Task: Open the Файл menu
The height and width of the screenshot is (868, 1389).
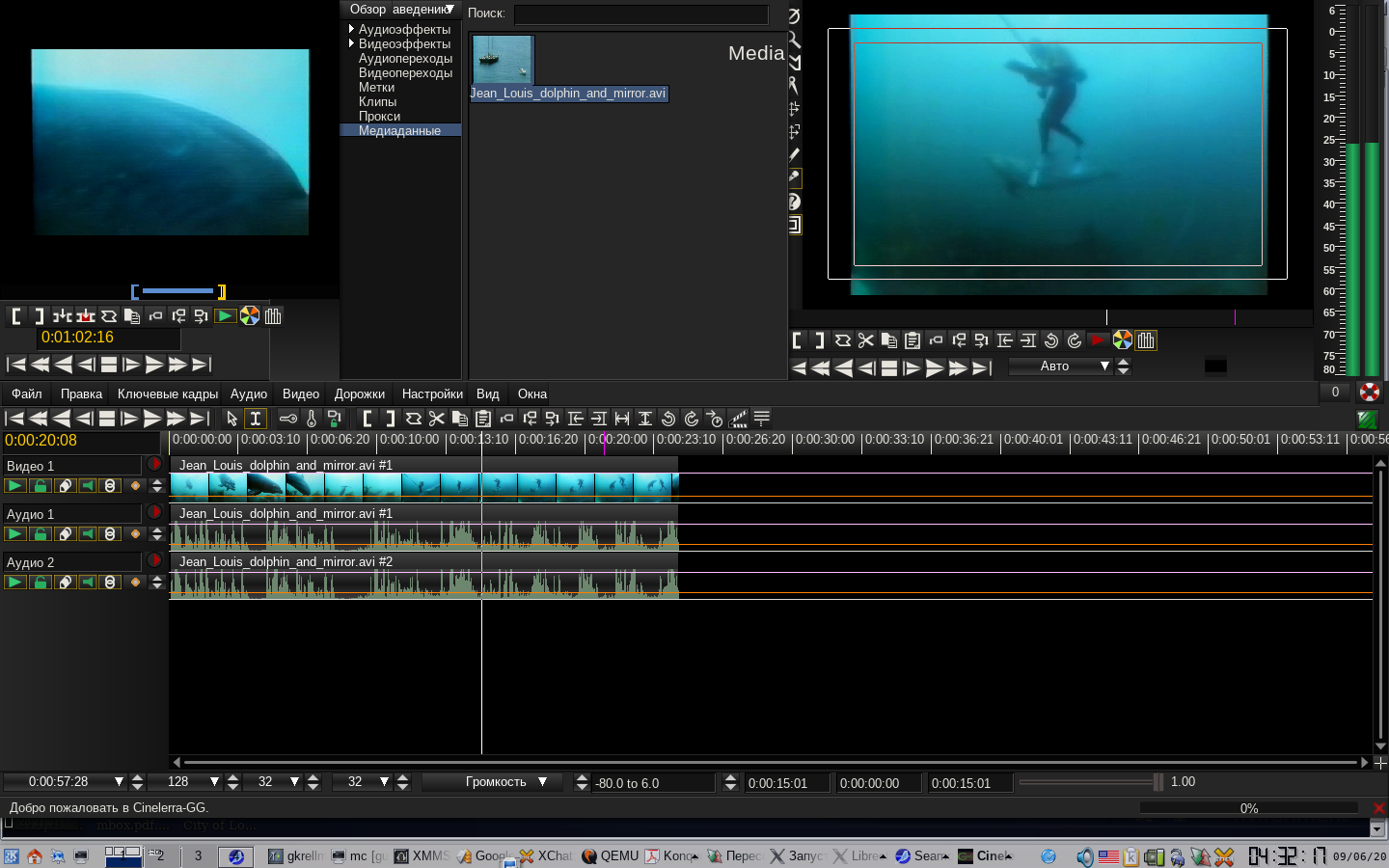Action: coord(27,393)
